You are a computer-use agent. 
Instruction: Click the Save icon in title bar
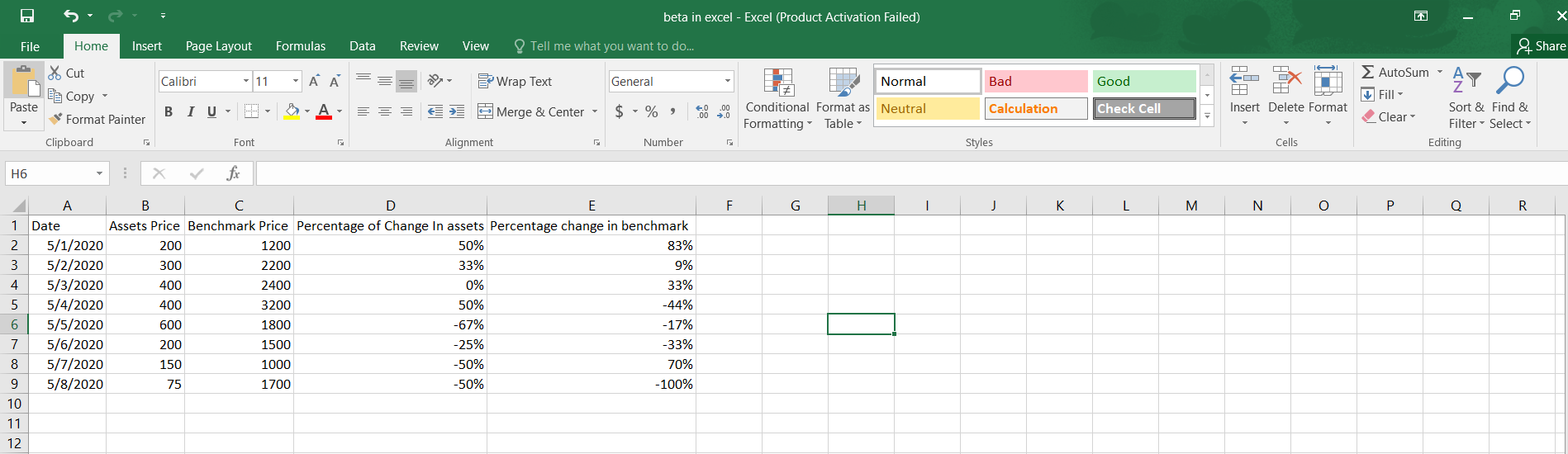(x=27, y=17)
